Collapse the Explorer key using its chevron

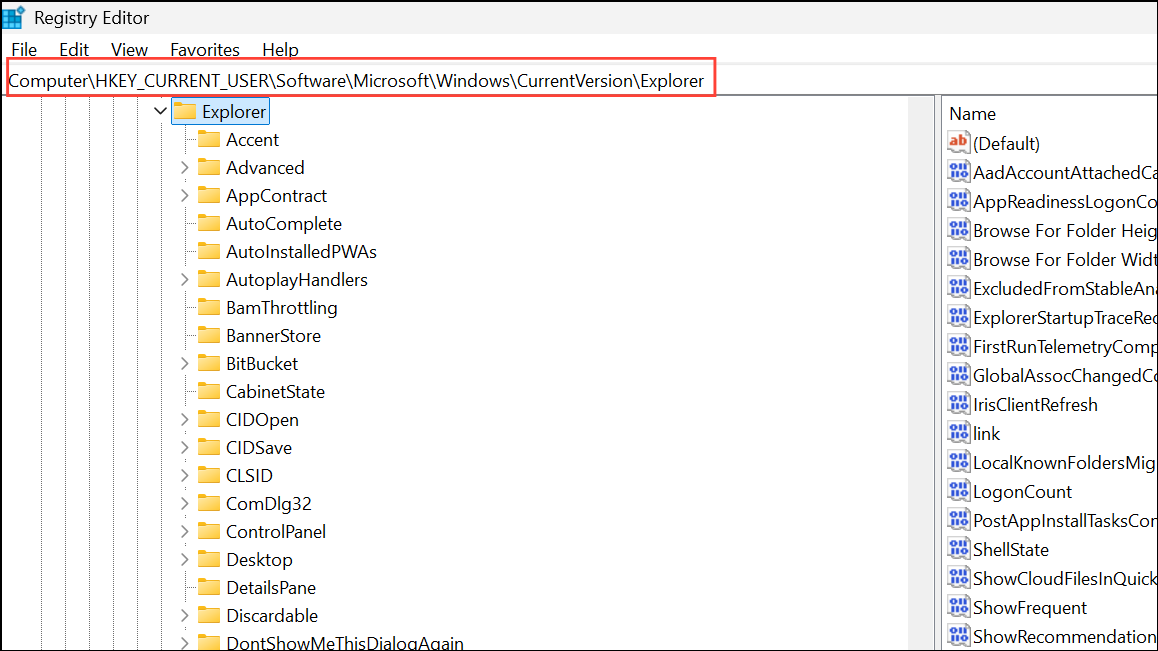[160, 111]
